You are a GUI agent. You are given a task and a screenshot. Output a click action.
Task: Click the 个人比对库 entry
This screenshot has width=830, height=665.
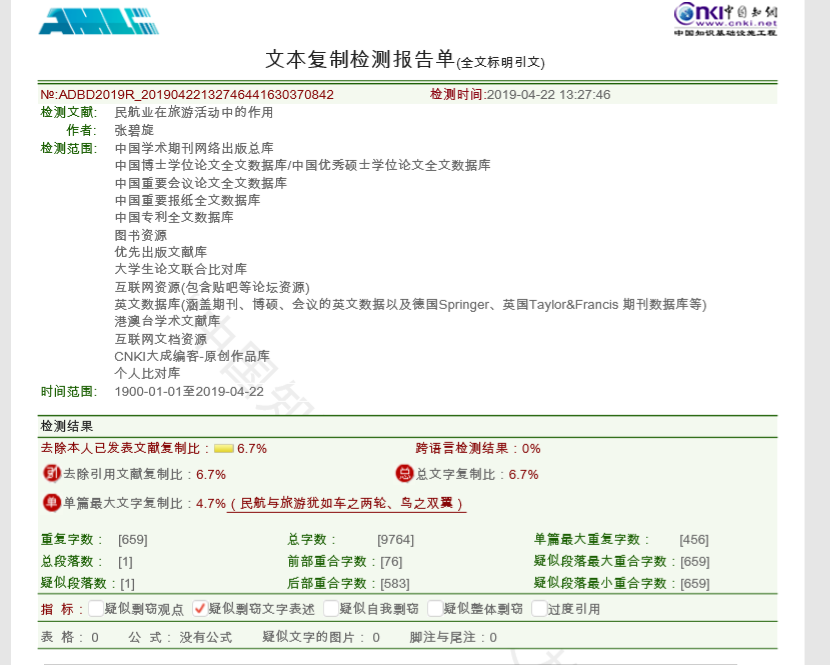(147, 373)
